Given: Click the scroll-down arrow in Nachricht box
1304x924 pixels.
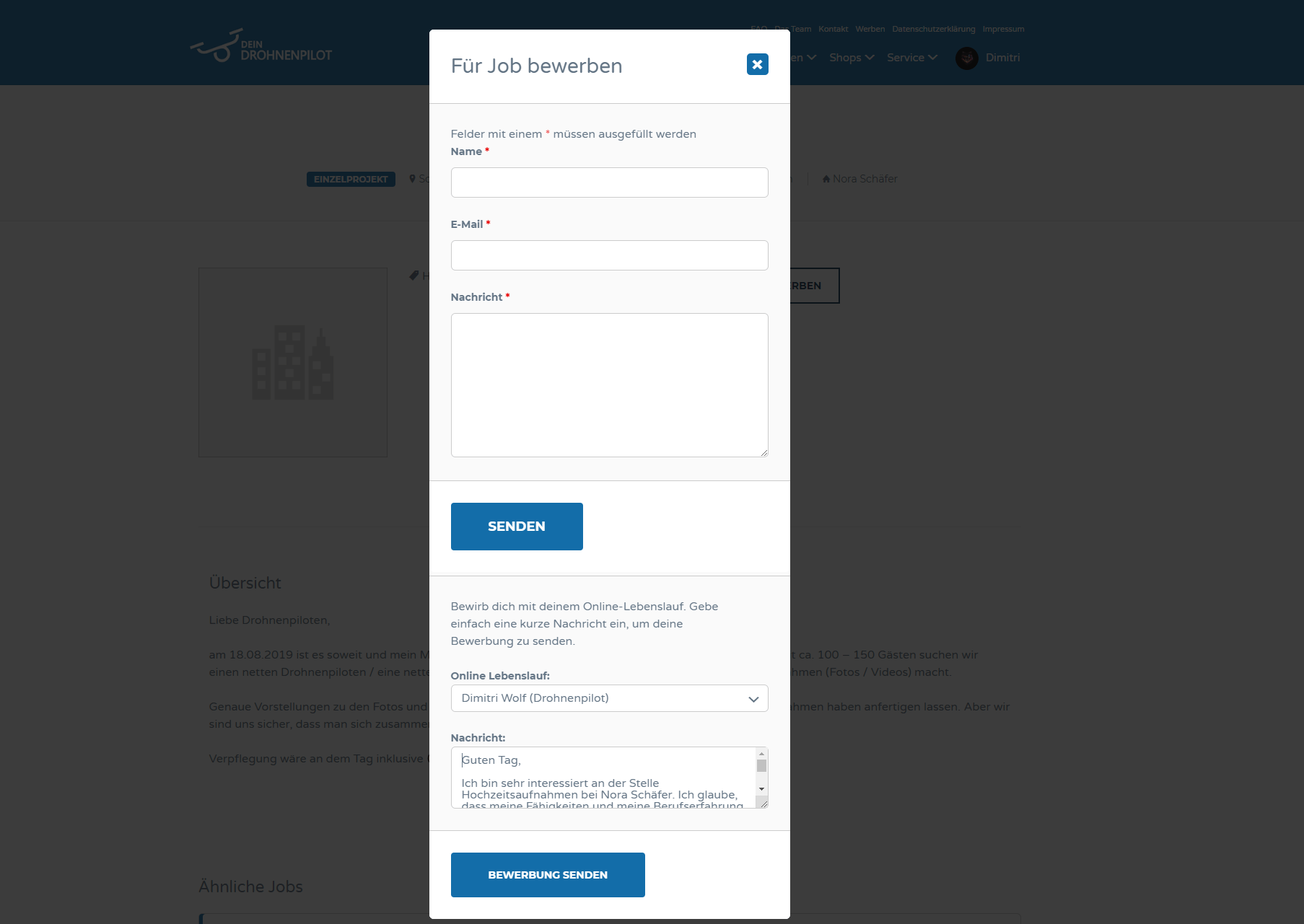Looking at the screenshot, I should [761, 789].
